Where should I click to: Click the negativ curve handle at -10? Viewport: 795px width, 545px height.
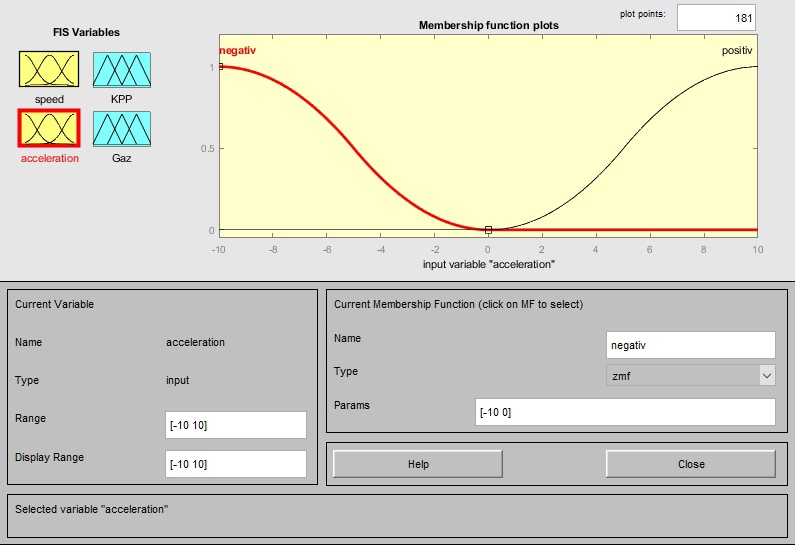220,66
